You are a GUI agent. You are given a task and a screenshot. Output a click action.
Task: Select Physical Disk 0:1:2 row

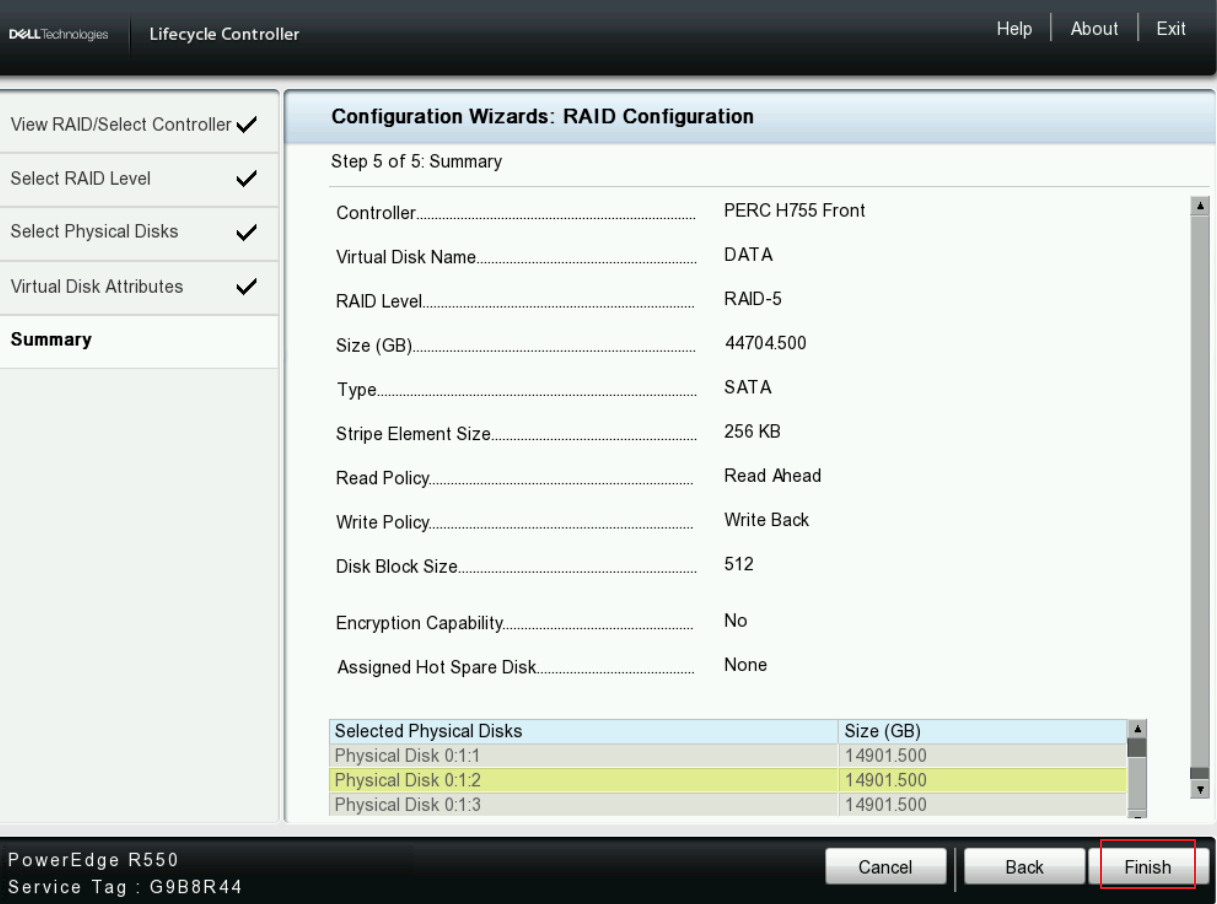point(727,779)
